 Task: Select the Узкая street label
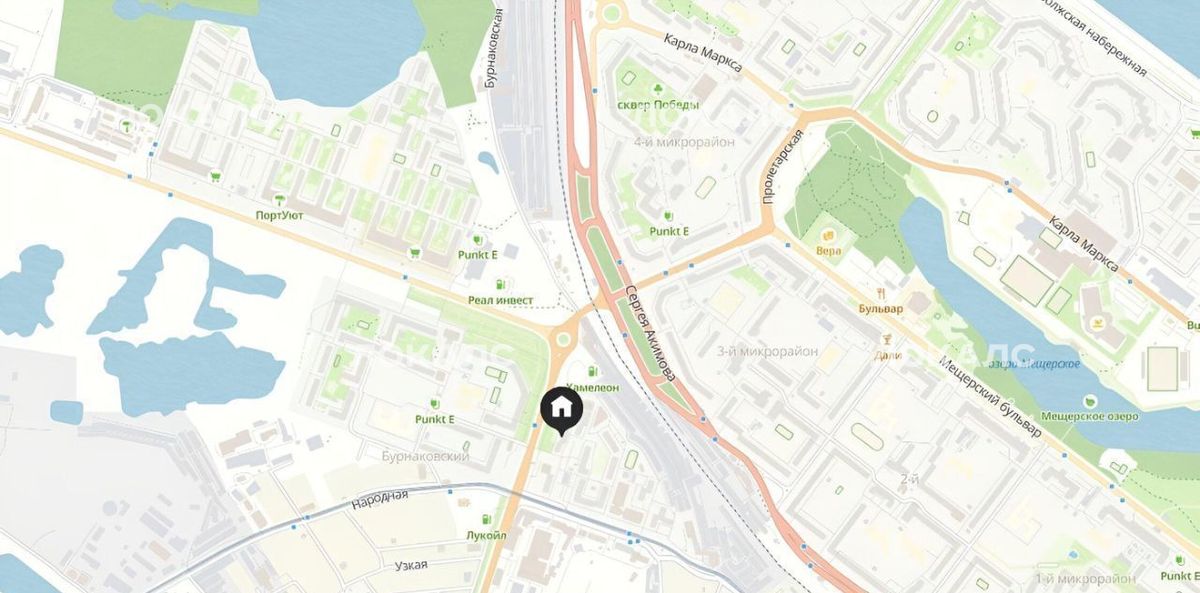coord(410,565)
